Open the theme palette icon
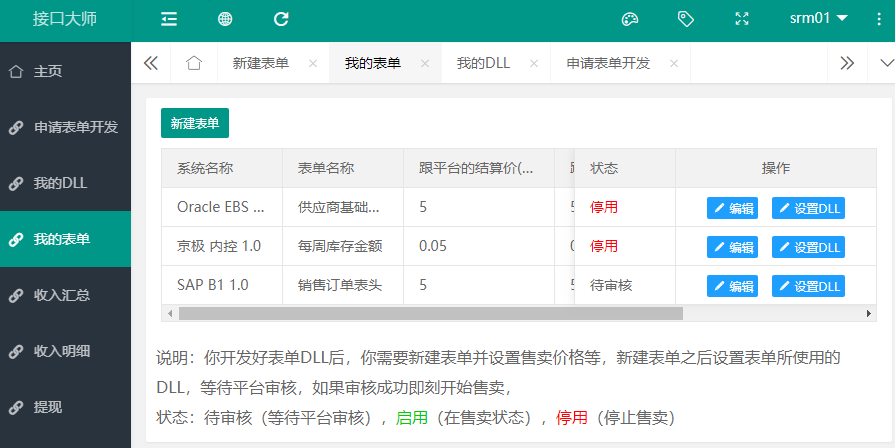The image size is (895, 448). tap(629, 18)
